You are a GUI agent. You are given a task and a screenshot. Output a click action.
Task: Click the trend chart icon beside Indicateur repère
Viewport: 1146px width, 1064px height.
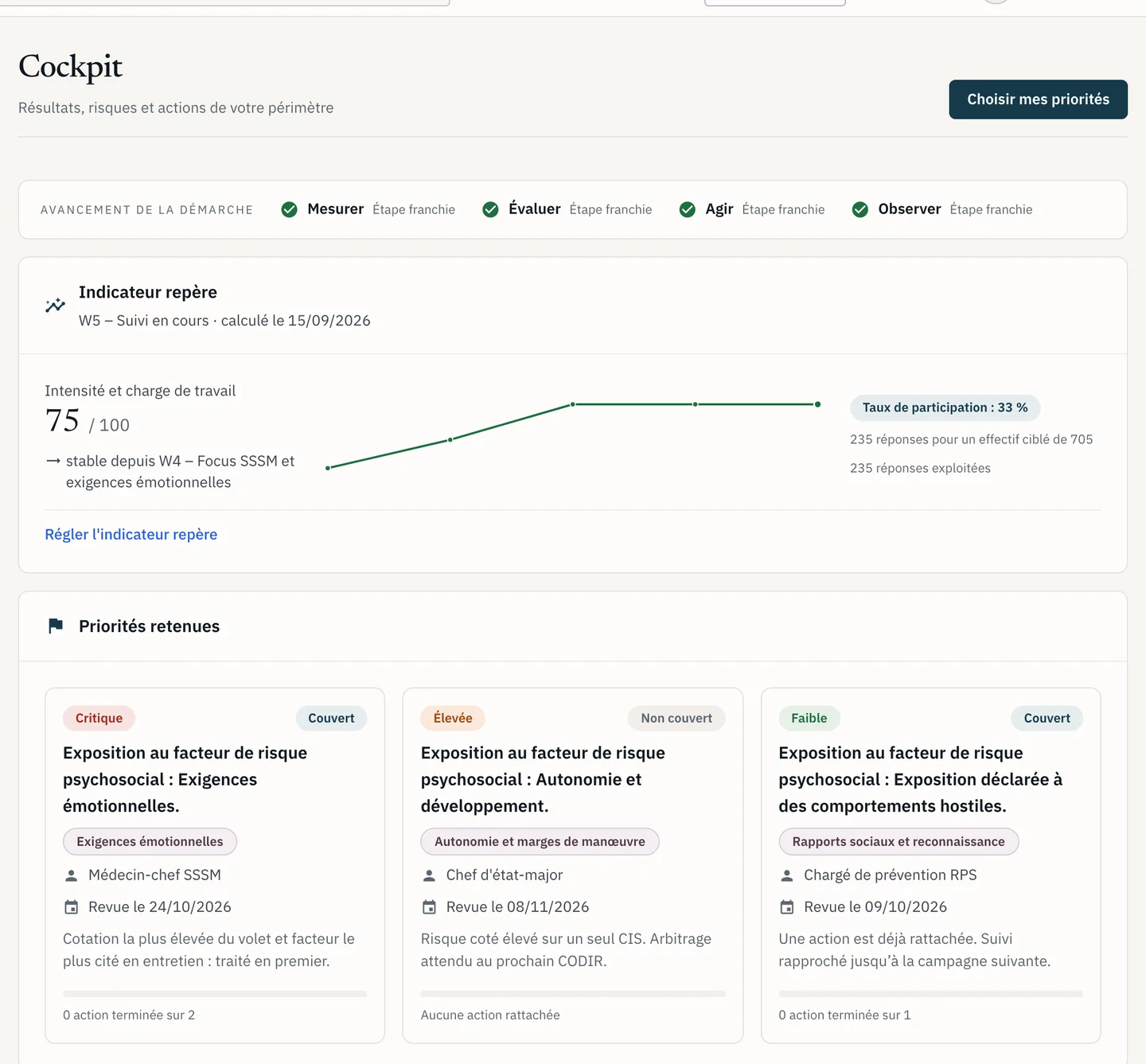pos(55,306)
